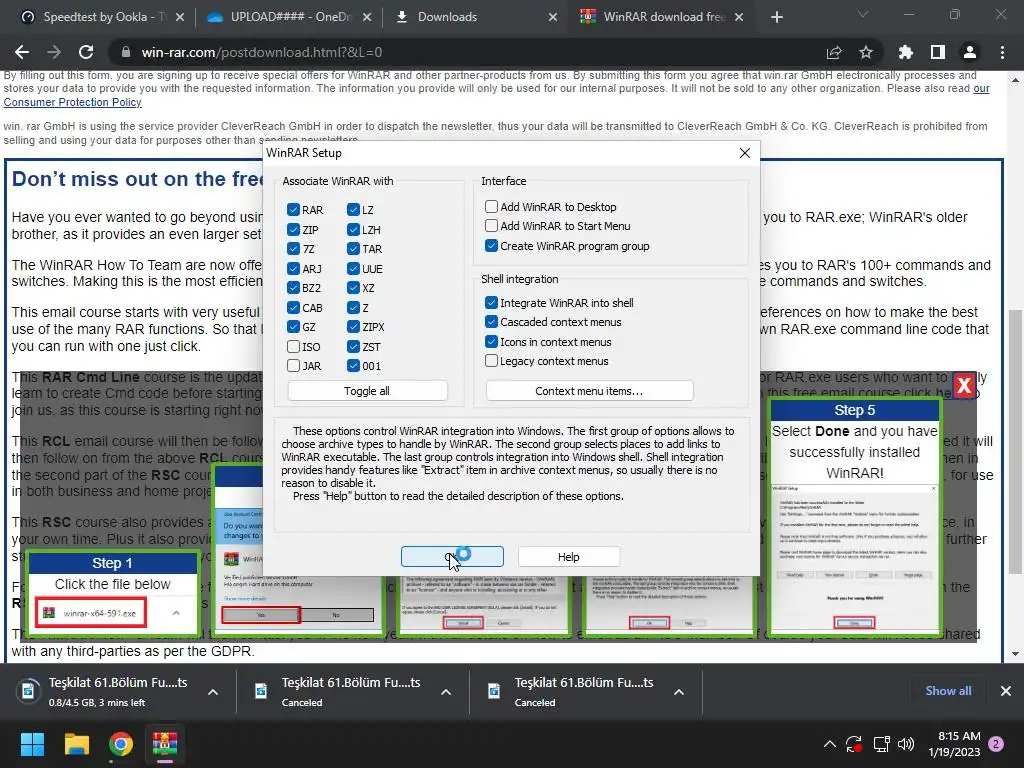The image size is (1024, 768).
Task: Enable Add WinRAR to Desktop
Action: click(x=491, y=206)
